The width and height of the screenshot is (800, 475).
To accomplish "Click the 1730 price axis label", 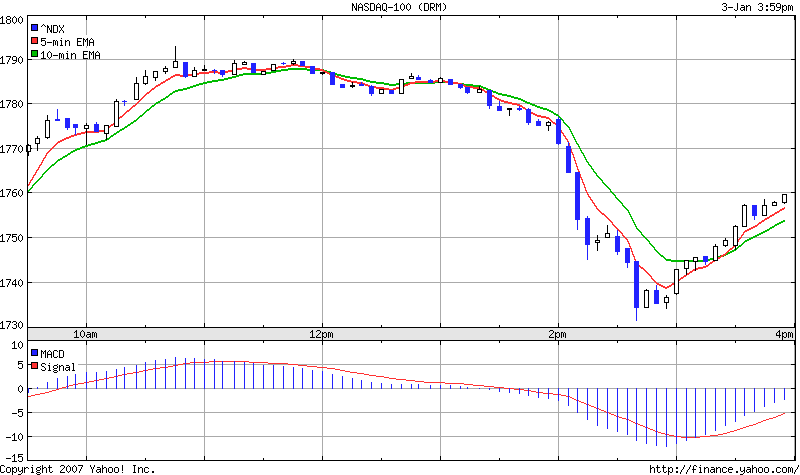I will coord(11,326).
